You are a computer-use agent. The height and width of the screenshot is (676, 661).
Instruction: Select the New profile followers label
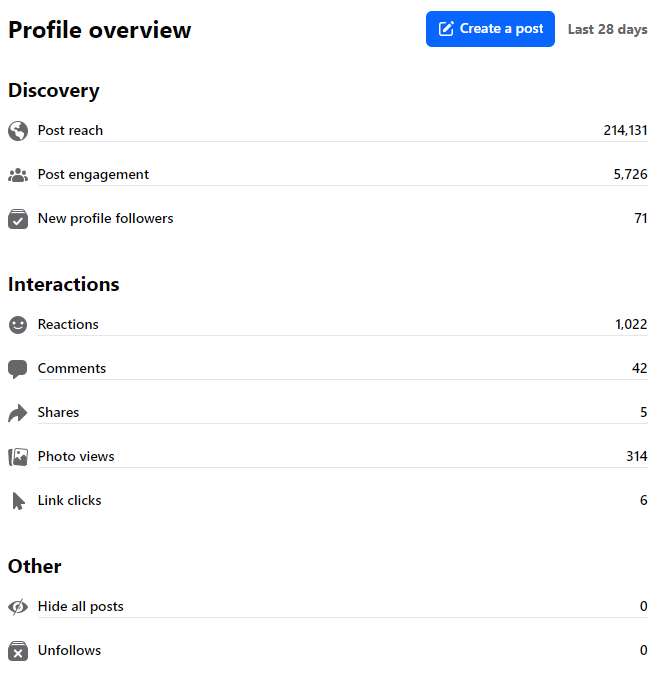pyautogui.click(x=106, y=219)
